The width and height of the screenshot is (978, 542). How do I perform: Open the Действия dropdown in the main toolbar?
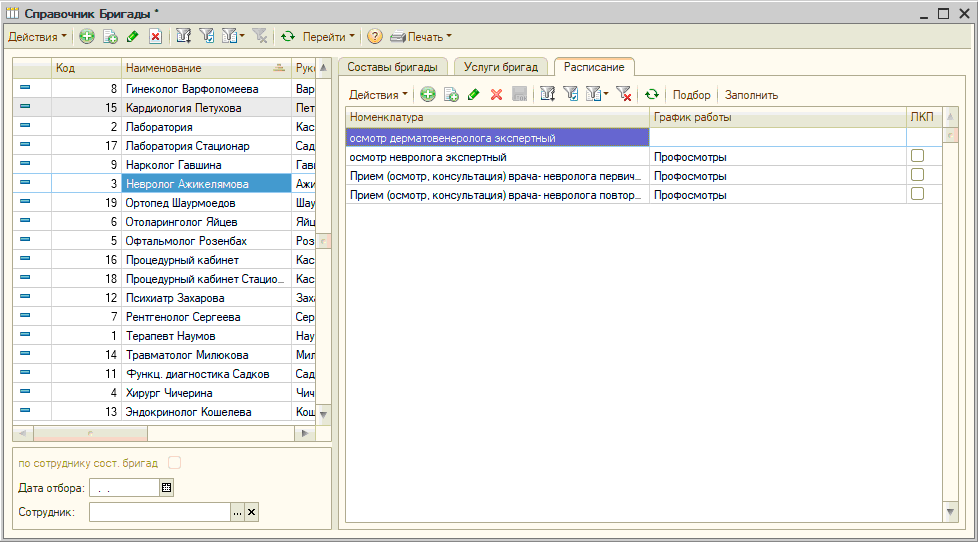point(37,37)
